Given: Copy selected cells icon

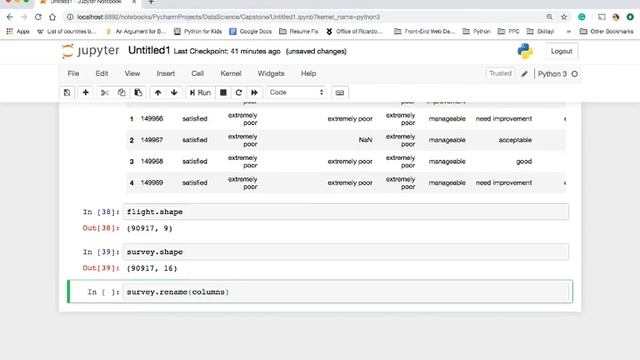Looking at the screenshot, I should point(121,93).
